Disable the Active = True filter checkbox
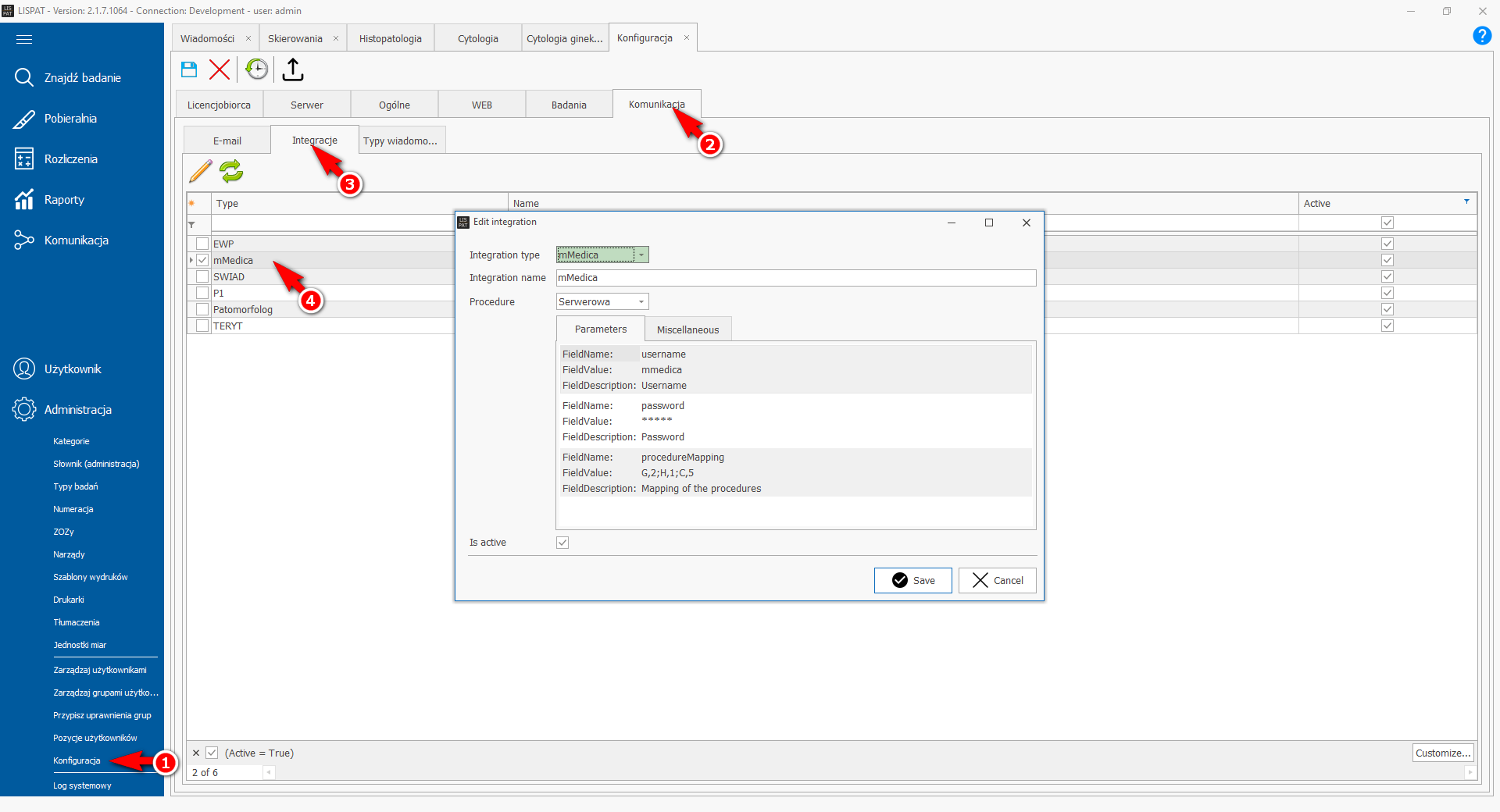 212,753
